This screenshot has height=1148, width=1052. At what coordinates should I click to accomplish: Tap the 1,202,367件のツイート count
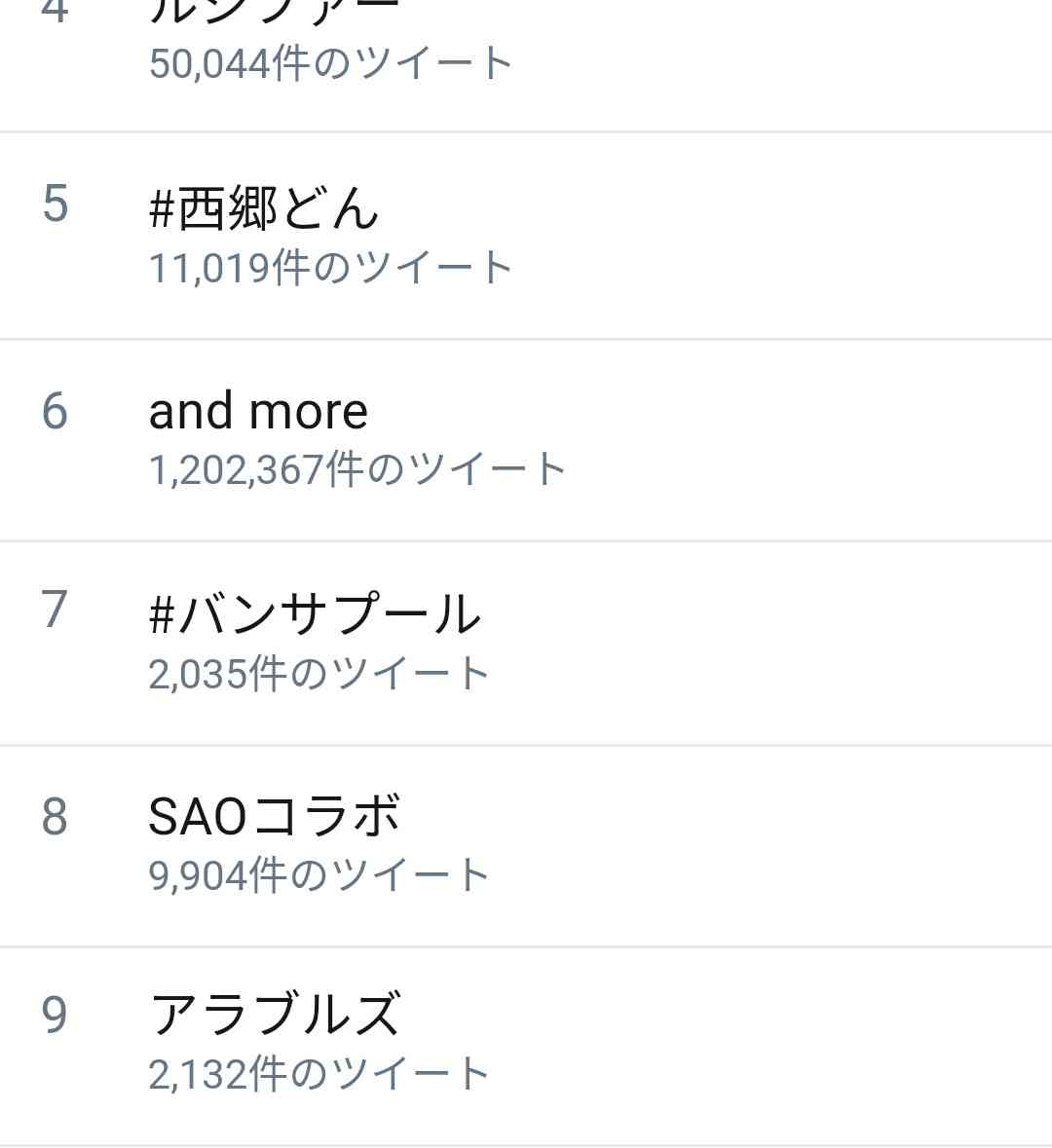coord(357,469)
